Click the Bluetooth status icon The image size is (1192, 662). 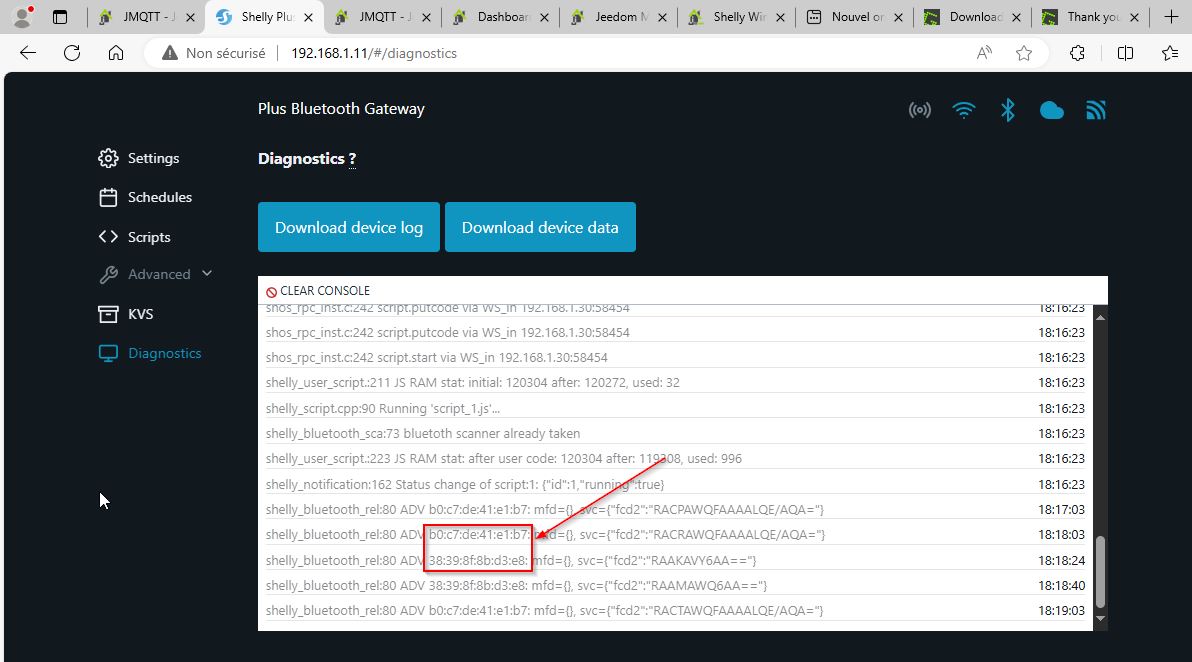[1008, 110]
